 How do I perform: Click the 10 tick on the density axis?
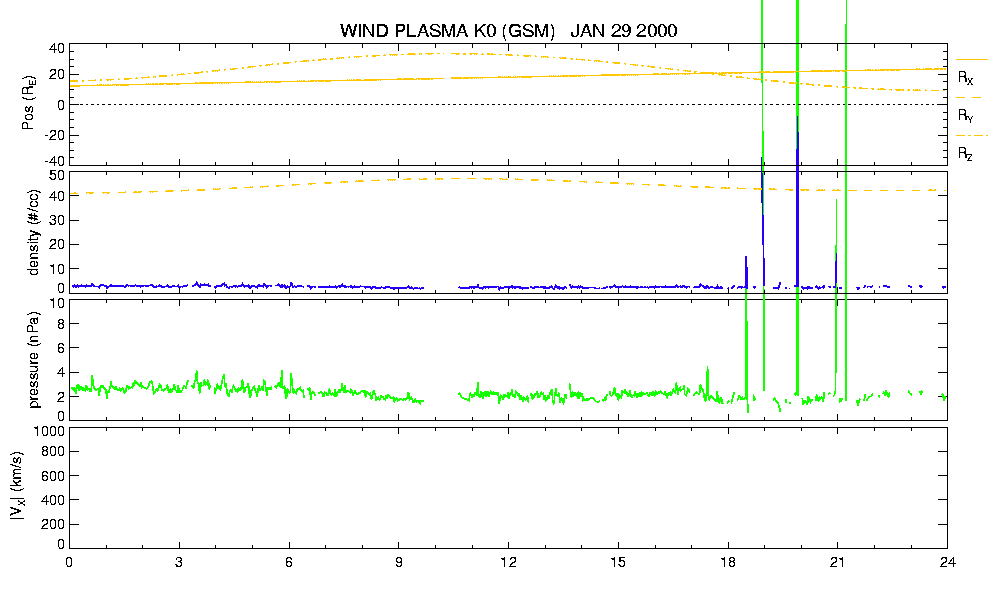point(56,269)
